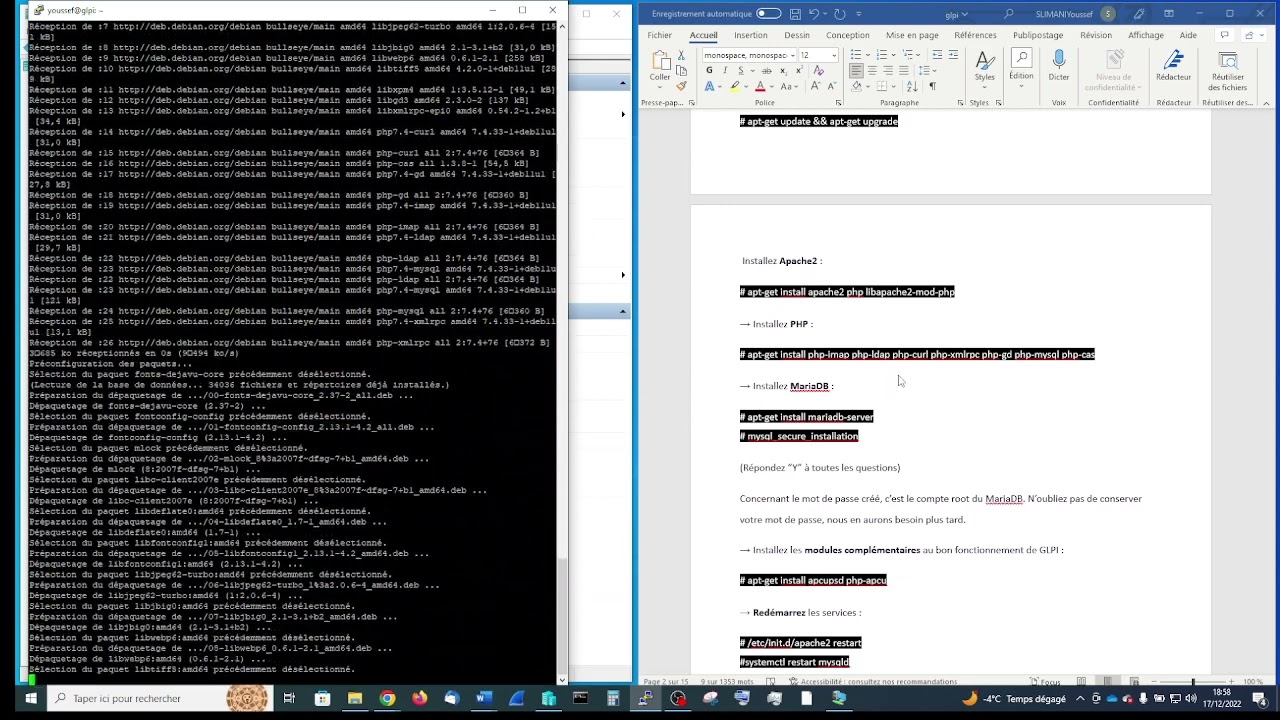Click the Redo icon in Word title bar
Image resolution: width=1280 pixels, height=720 pixels.
(x=839, y=14)
